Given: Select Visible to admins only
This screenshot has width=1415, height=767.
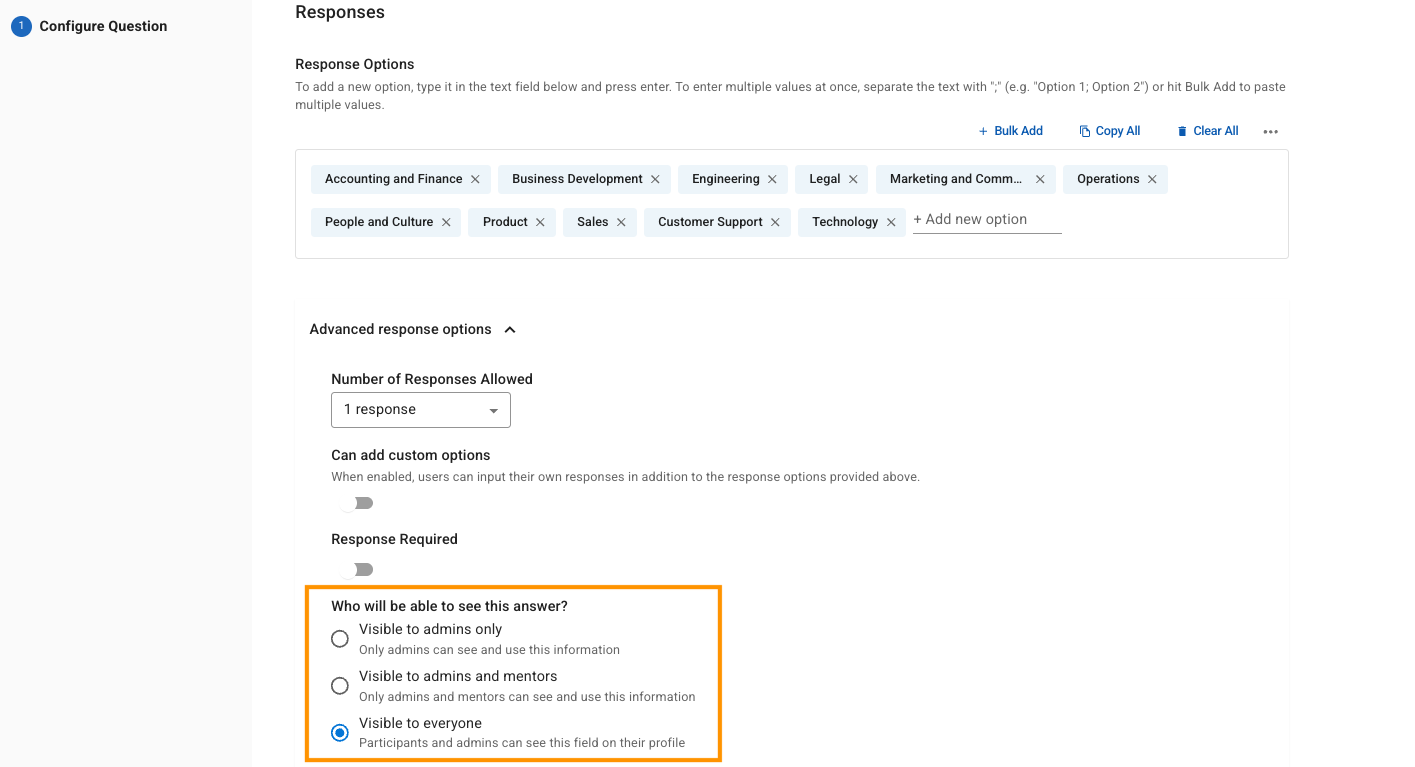Looking at the screenshot, I should tap(340, 638).
